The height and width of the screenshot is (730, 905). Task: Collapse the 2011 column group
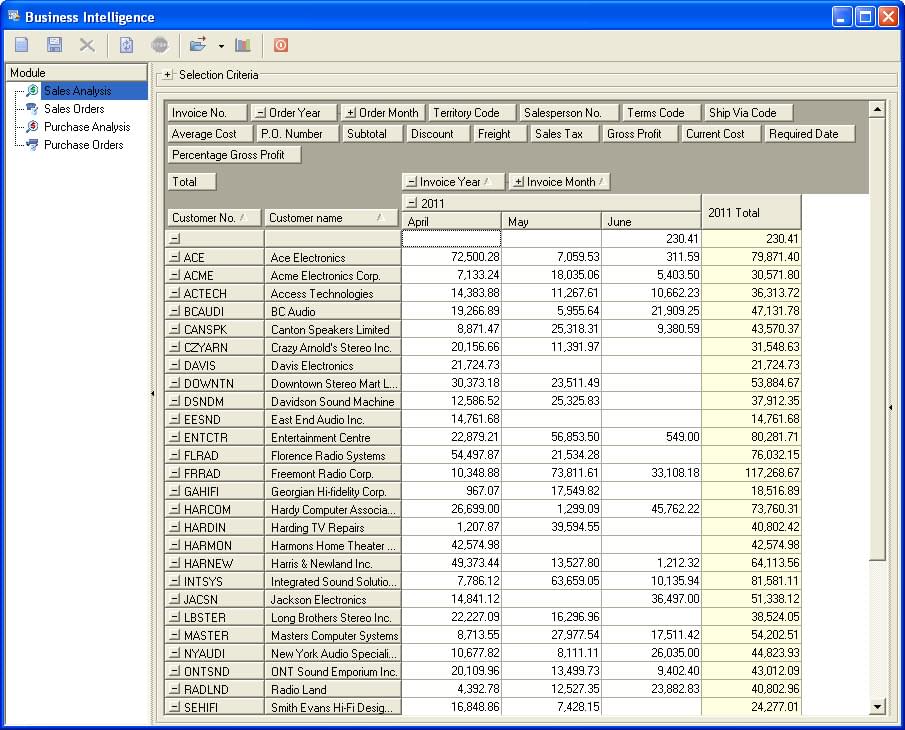pos(412,203)
